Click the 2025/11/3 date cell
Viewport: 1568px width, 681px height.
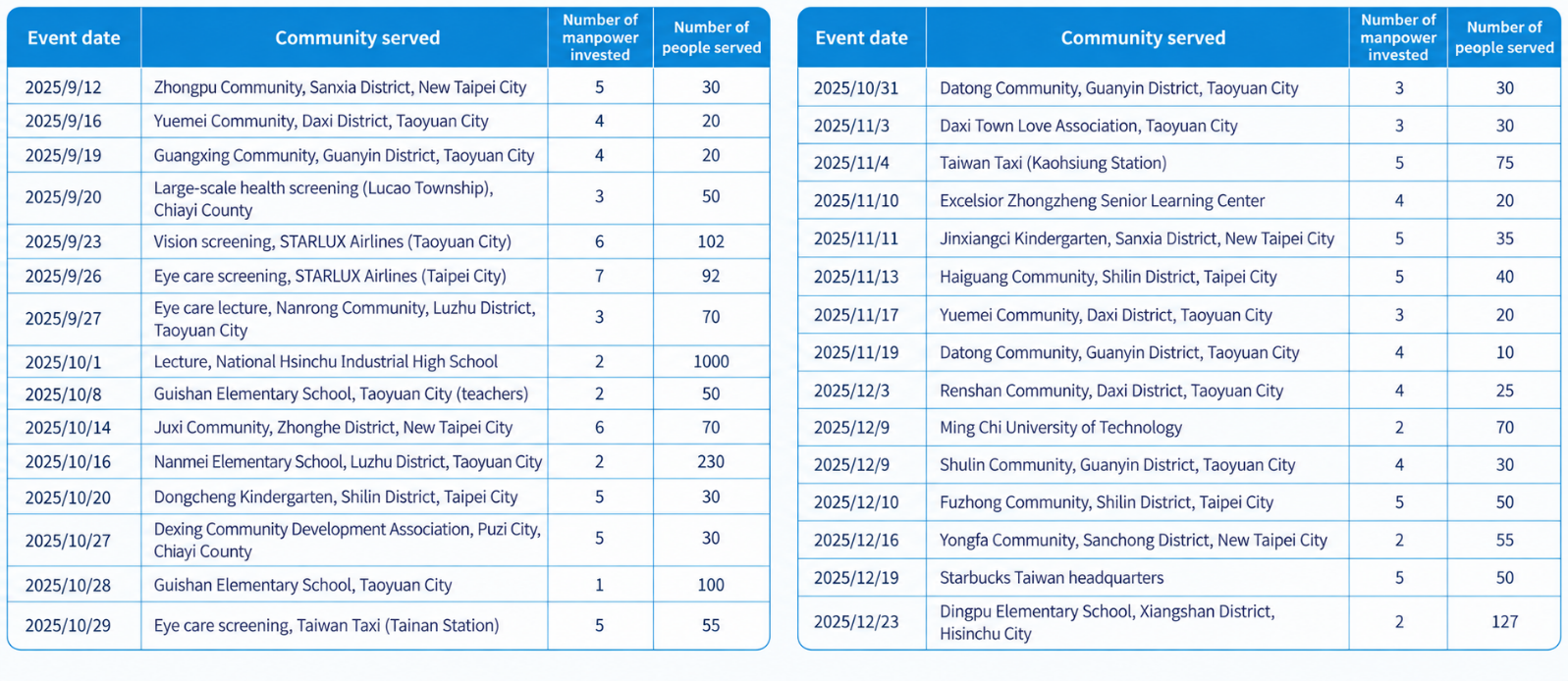(852, 127)
